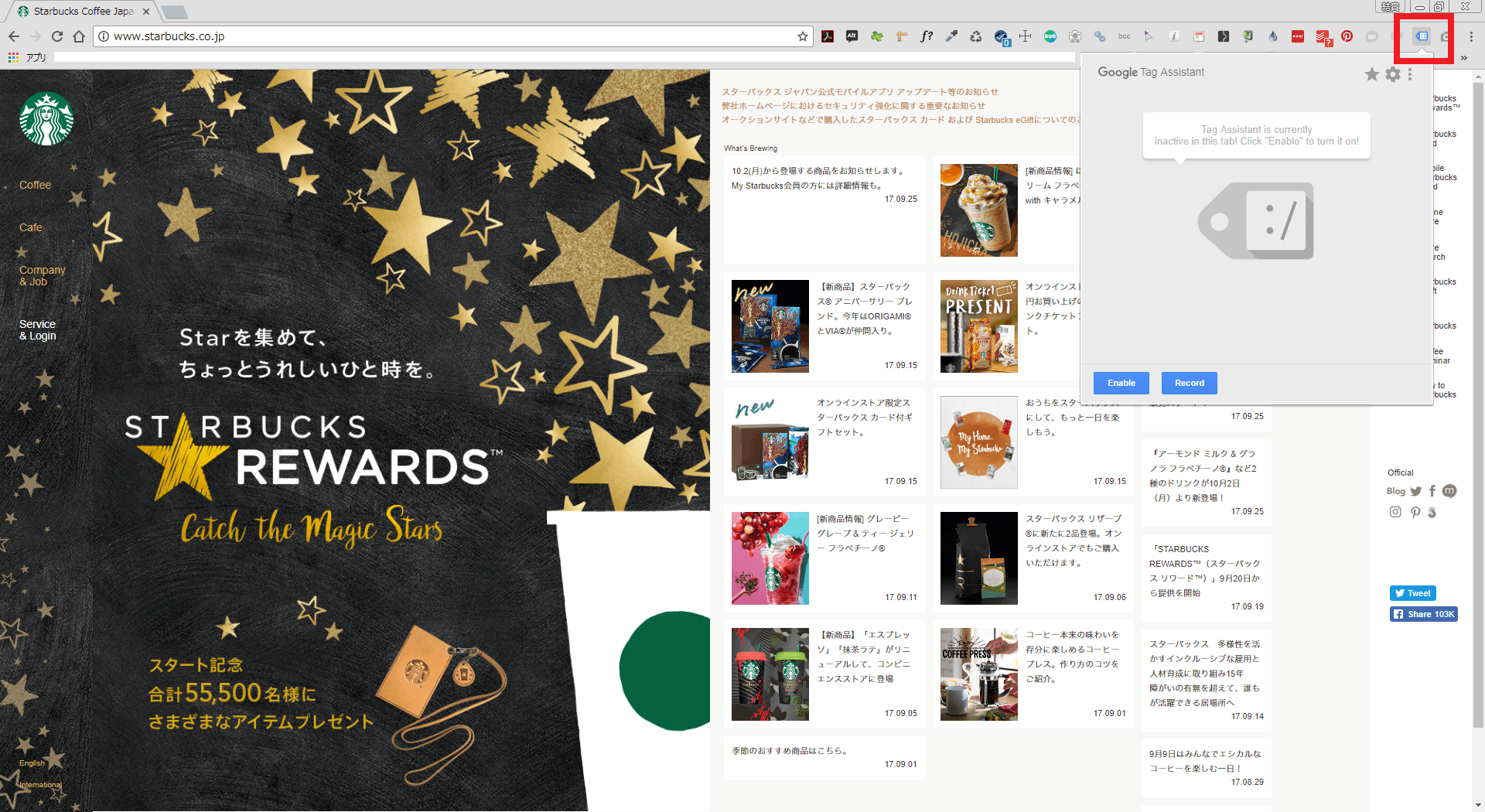Click the crosshair ruler extension icon
The width and height of the screenshot is (1485, 812).
1026,36
